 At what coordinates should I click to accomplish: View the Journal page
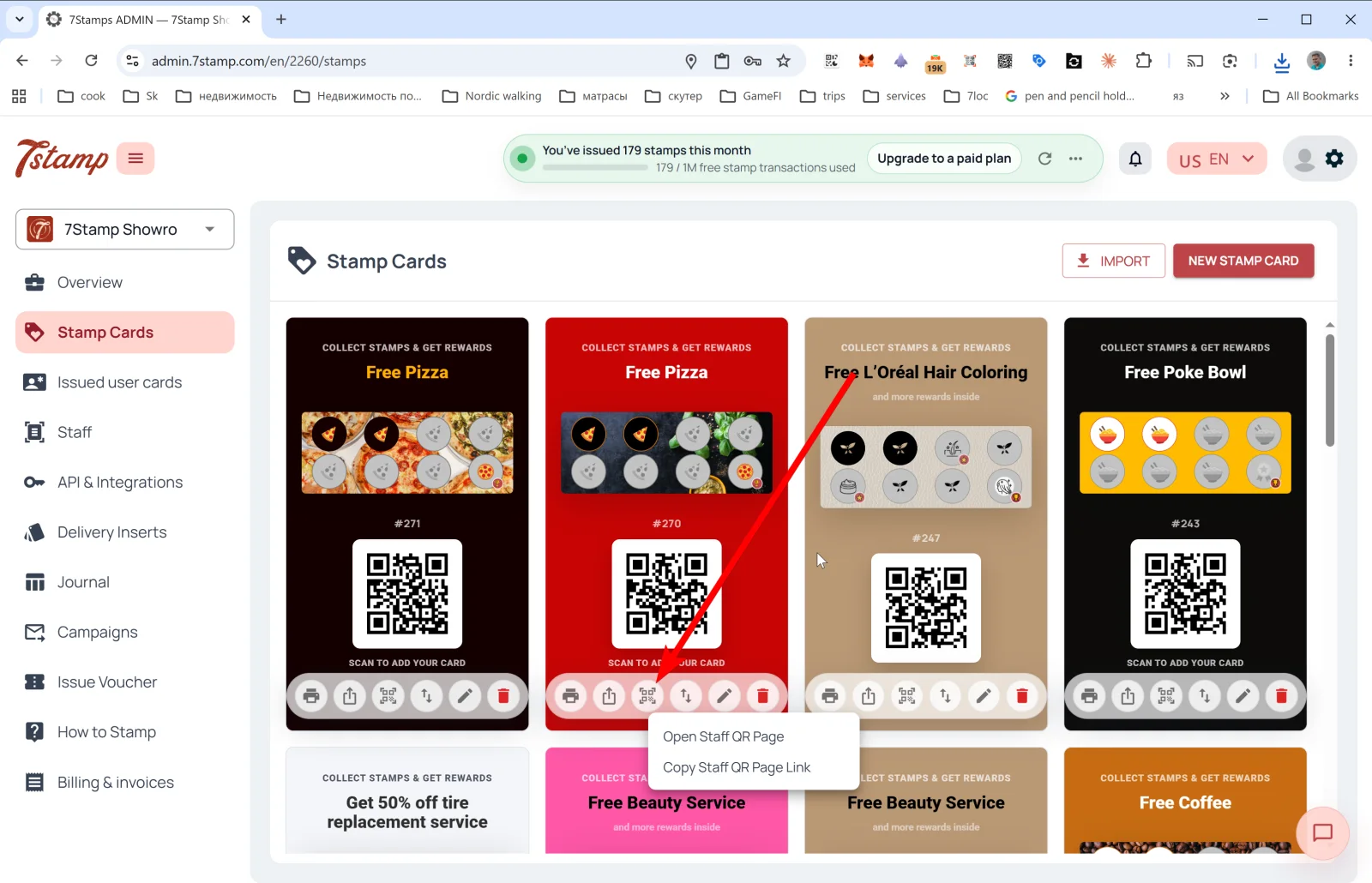coord(125,583)
